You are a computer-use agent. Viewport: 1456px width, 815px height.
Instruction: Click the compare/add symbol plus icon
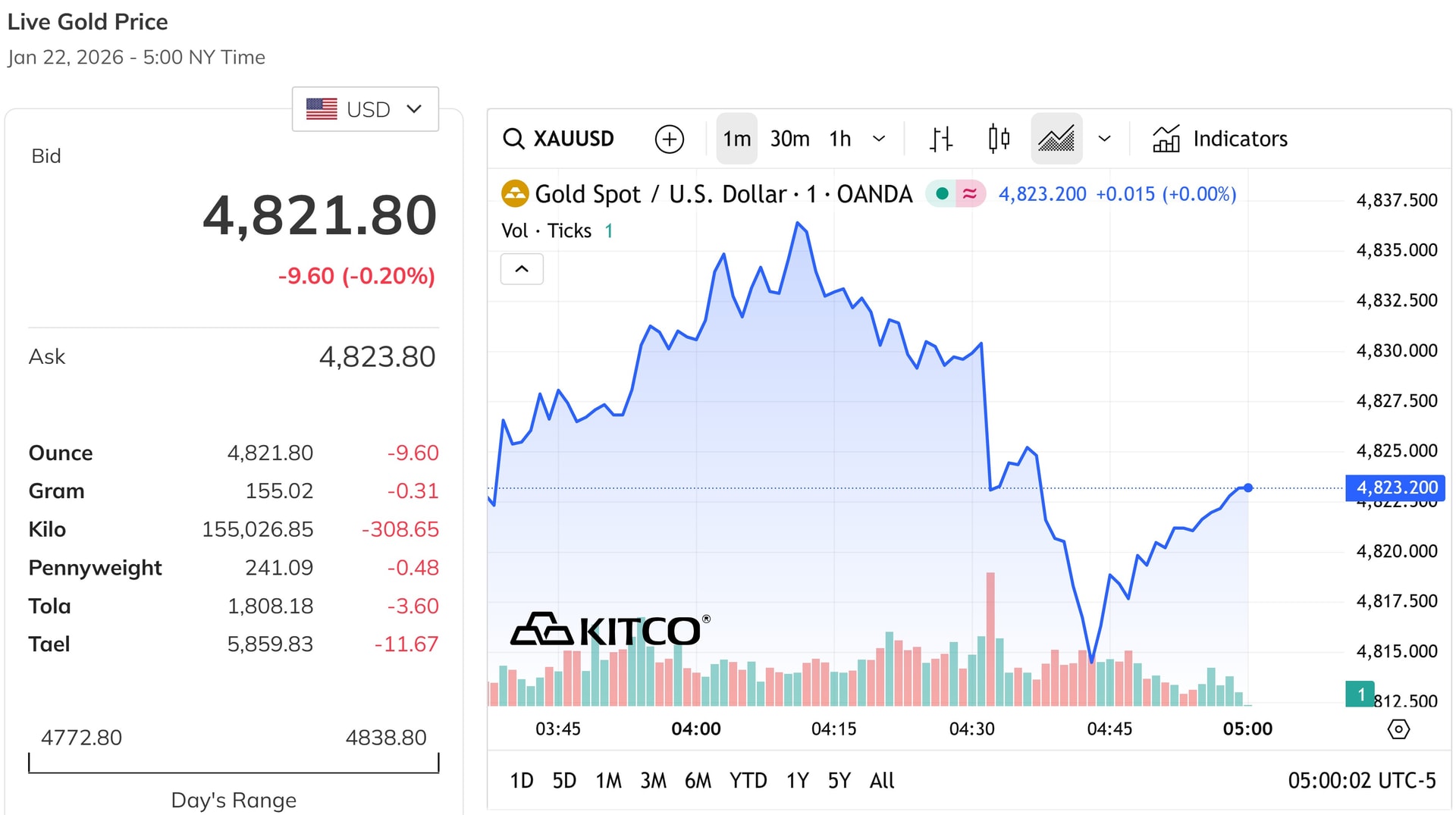coord(668,139)
